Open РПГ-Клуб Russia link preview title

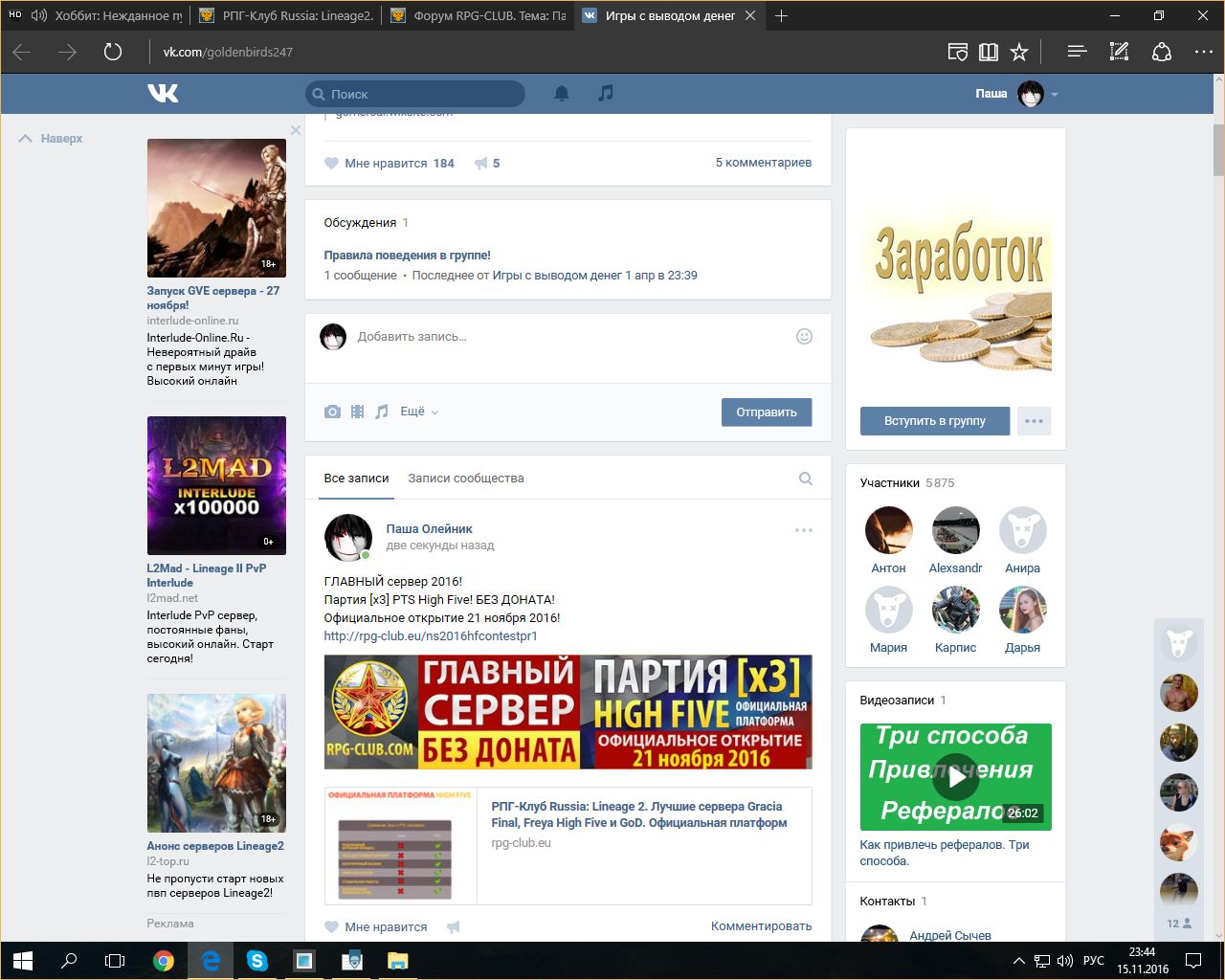click(638, 814)
